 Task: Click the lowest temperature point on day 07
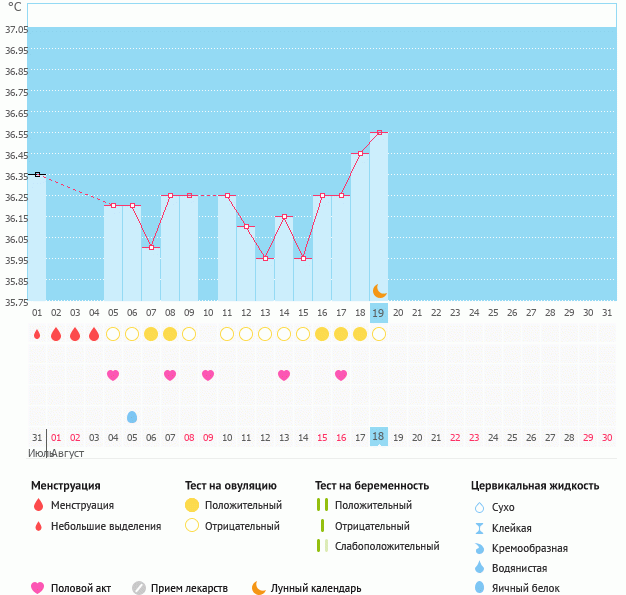[151, 247]
